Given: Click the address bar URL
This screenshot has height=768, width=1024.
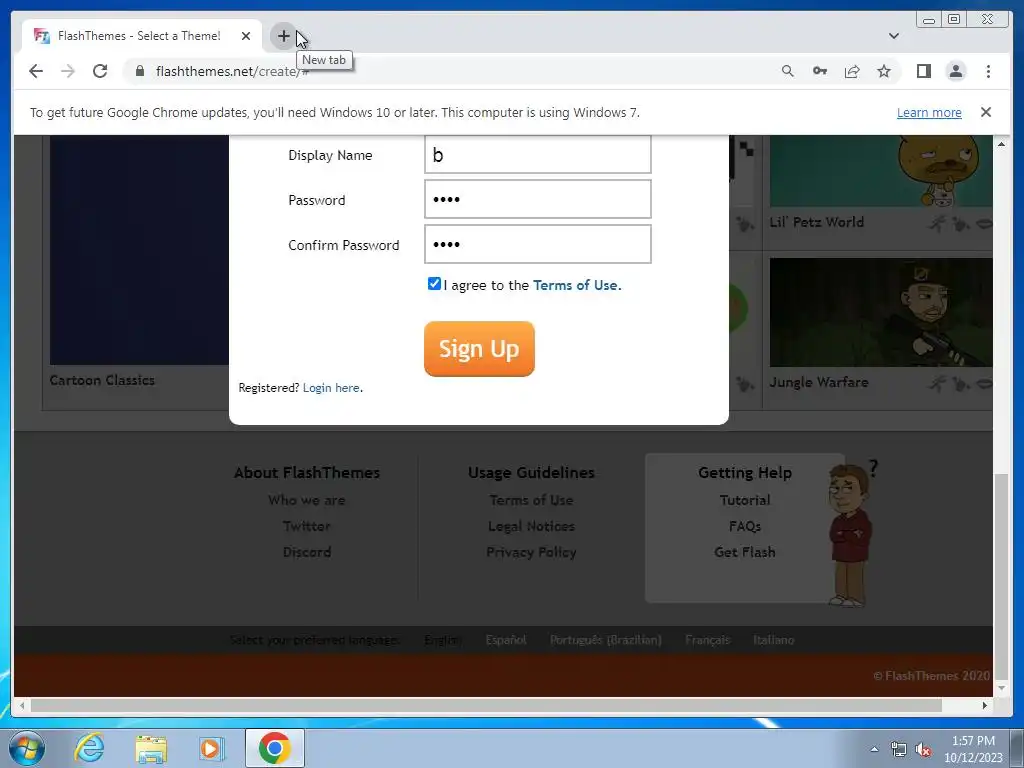Looking at the screenshot, I should [x=232, y=71].
